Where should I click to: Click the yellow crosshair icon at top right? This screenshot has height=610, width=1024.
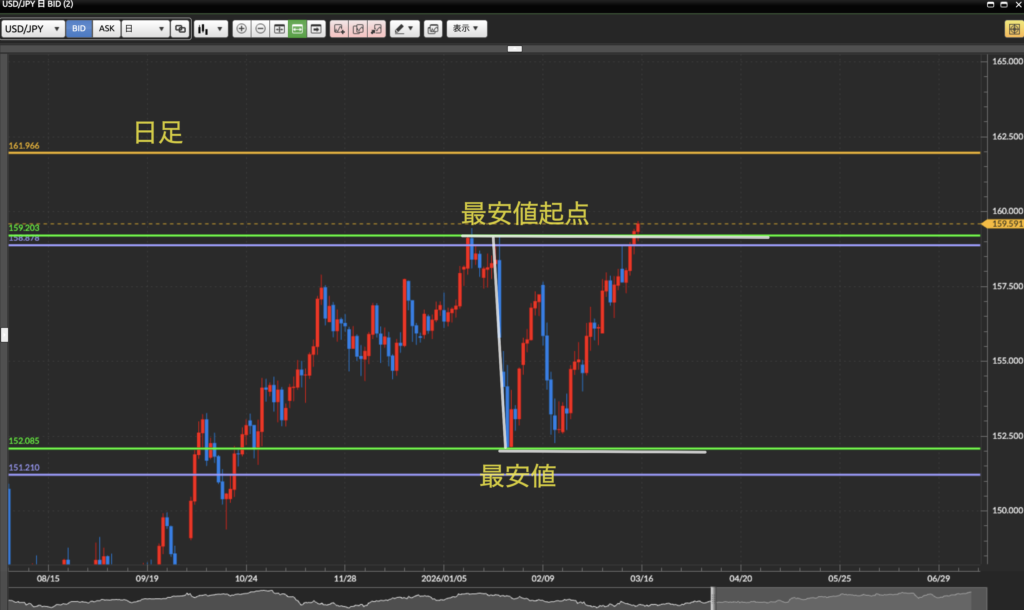[1012, 29]
